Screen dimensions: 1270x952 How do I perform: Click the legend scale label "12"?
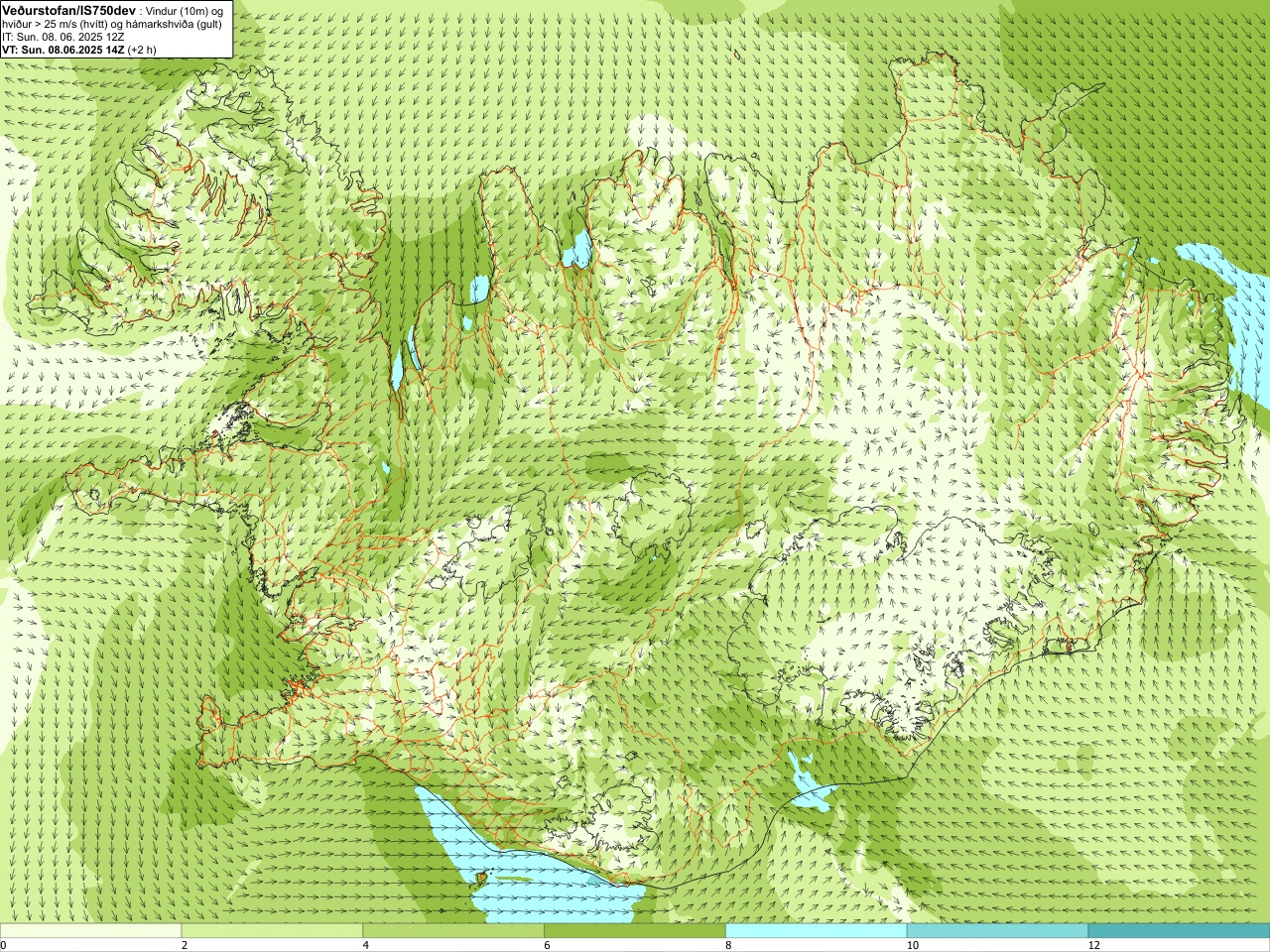click(x=1094, y=946)
